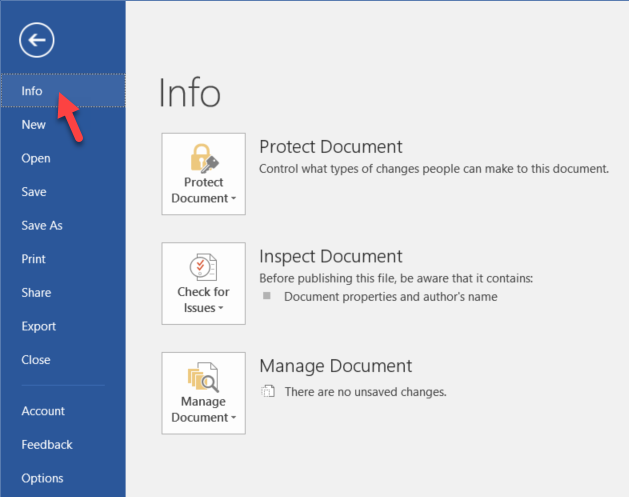Screen dimensions: 629x497
Task: Click the padlock and key Protect Document icon
Action: [x=204, y=158]
